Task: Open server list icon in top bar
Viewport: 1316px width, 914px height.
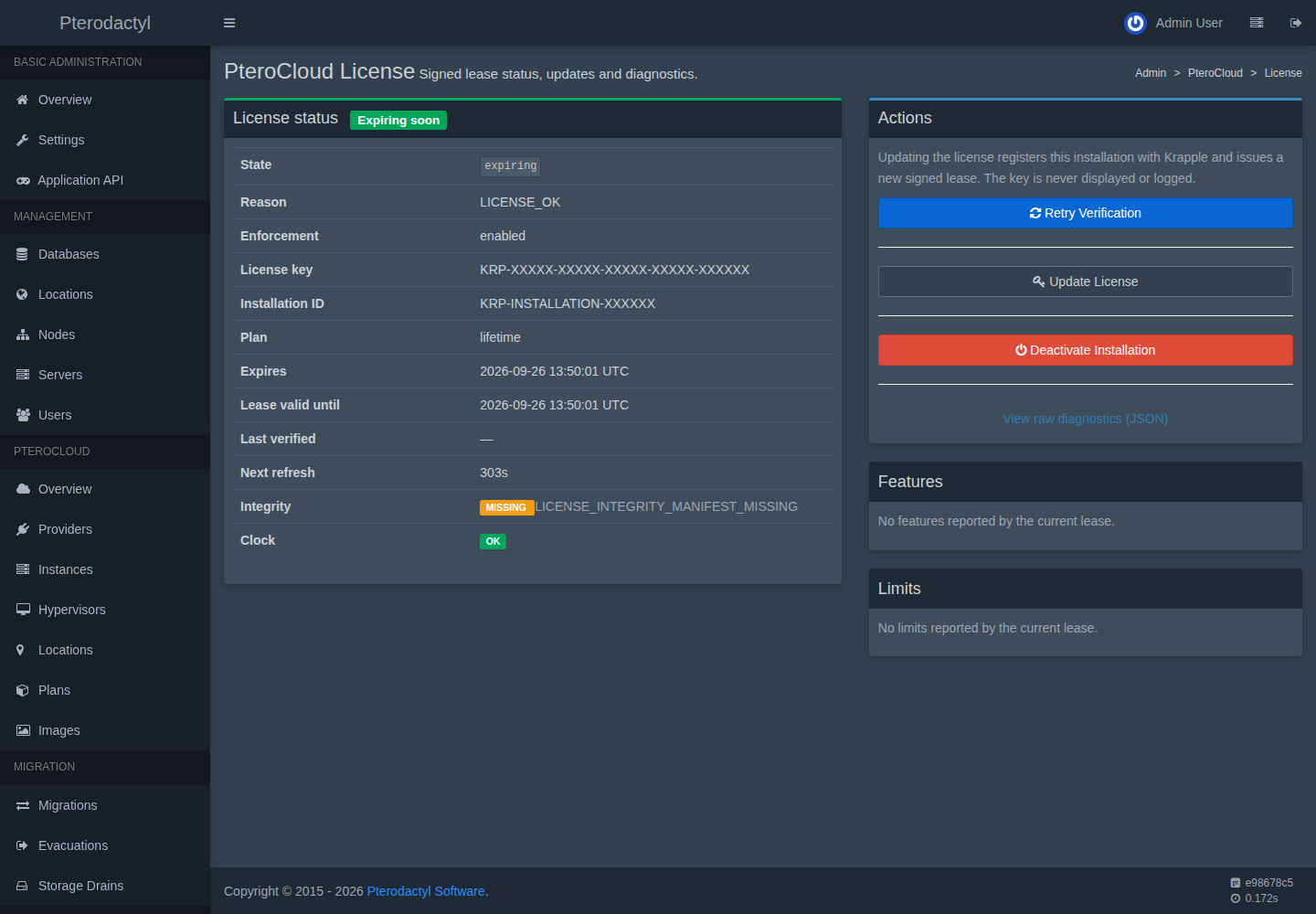Action: pyautogui.click(x=1257, y=23)
